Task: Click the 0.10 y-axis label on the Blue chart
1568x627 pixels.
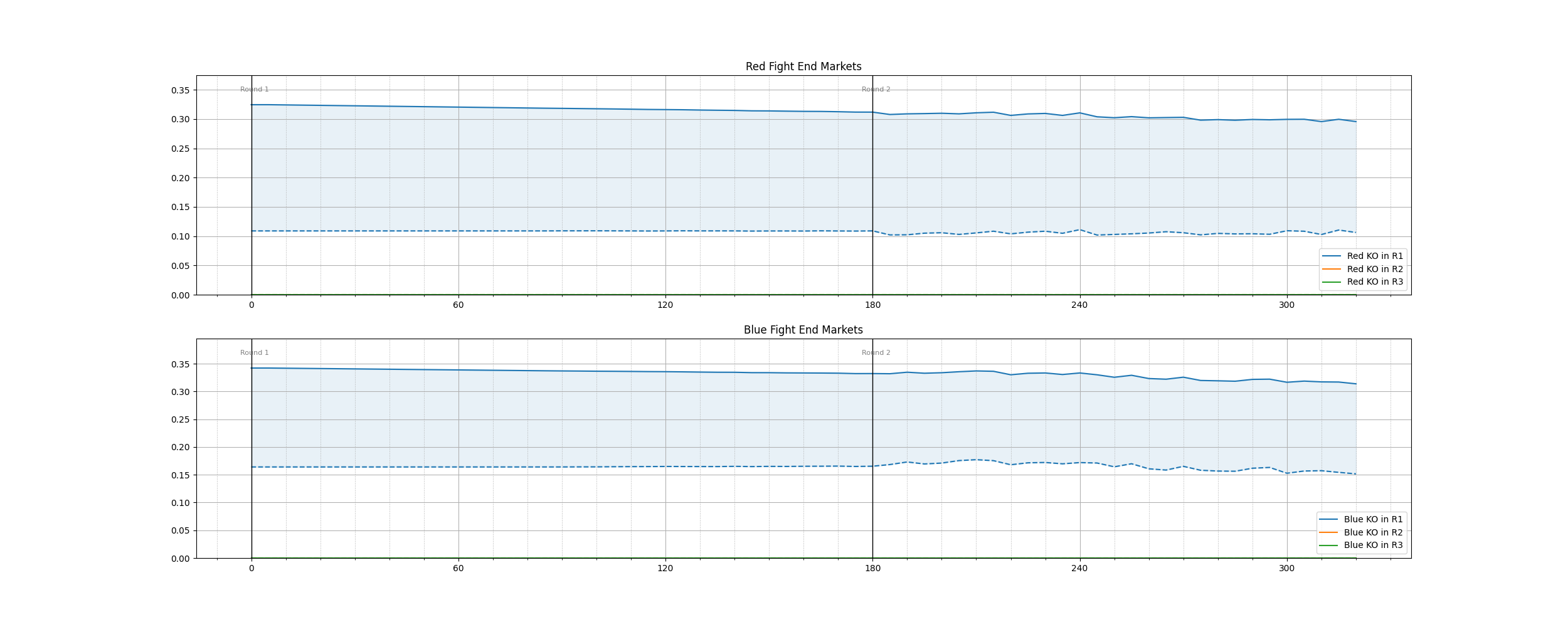Action: pos(180,503)
